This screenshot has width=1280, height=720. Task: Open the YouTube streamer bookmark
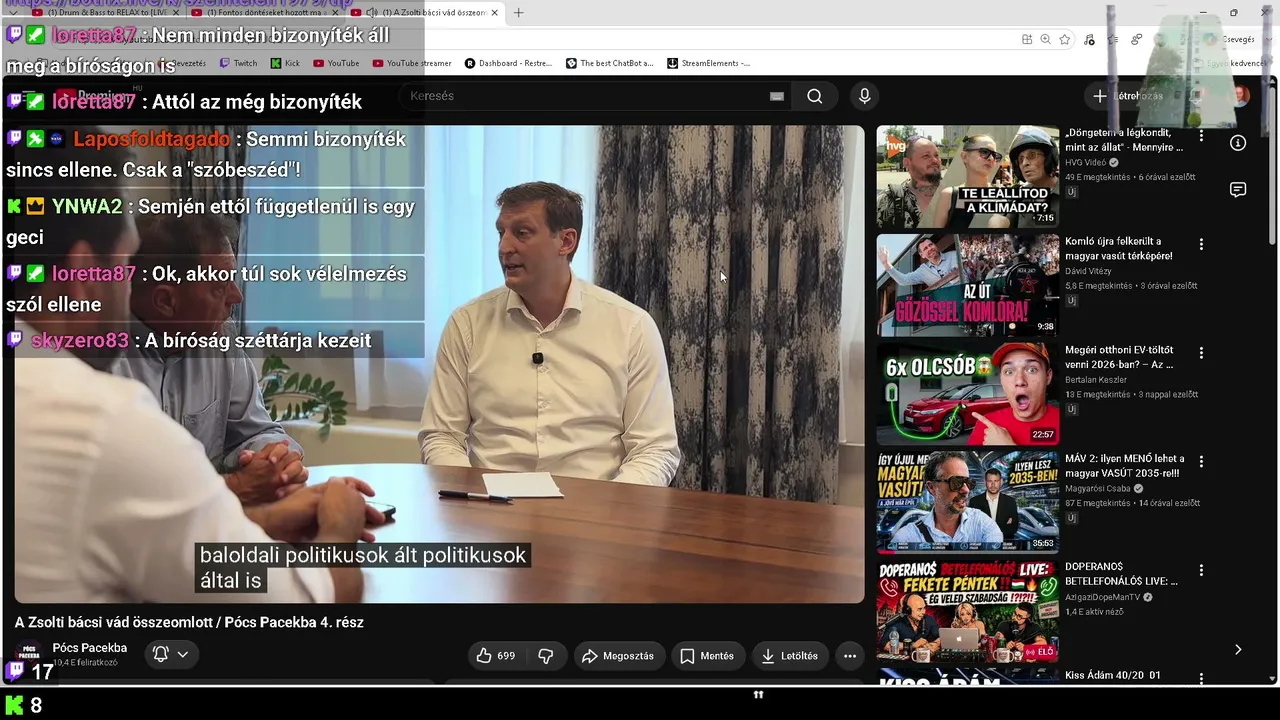point(412,63)
